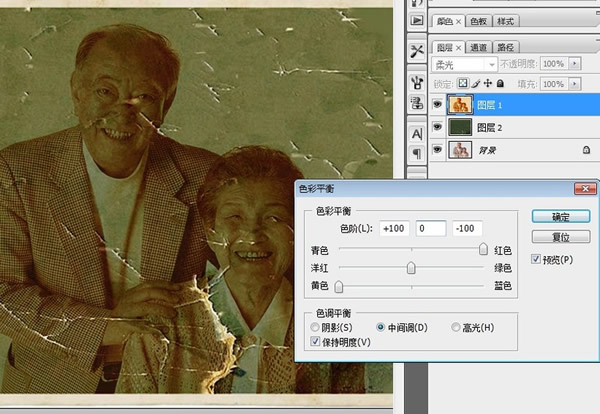This screenshot has width=600, height=414.
Task: Open the Paragraph (¶) panel icon
Action: coord(415,153)
